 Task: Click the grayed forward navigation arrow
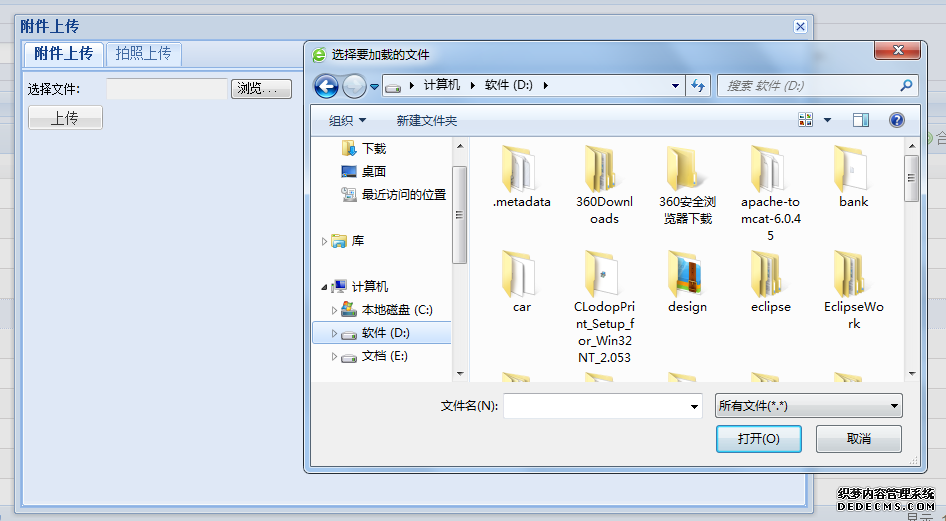(x=354, y=87)
